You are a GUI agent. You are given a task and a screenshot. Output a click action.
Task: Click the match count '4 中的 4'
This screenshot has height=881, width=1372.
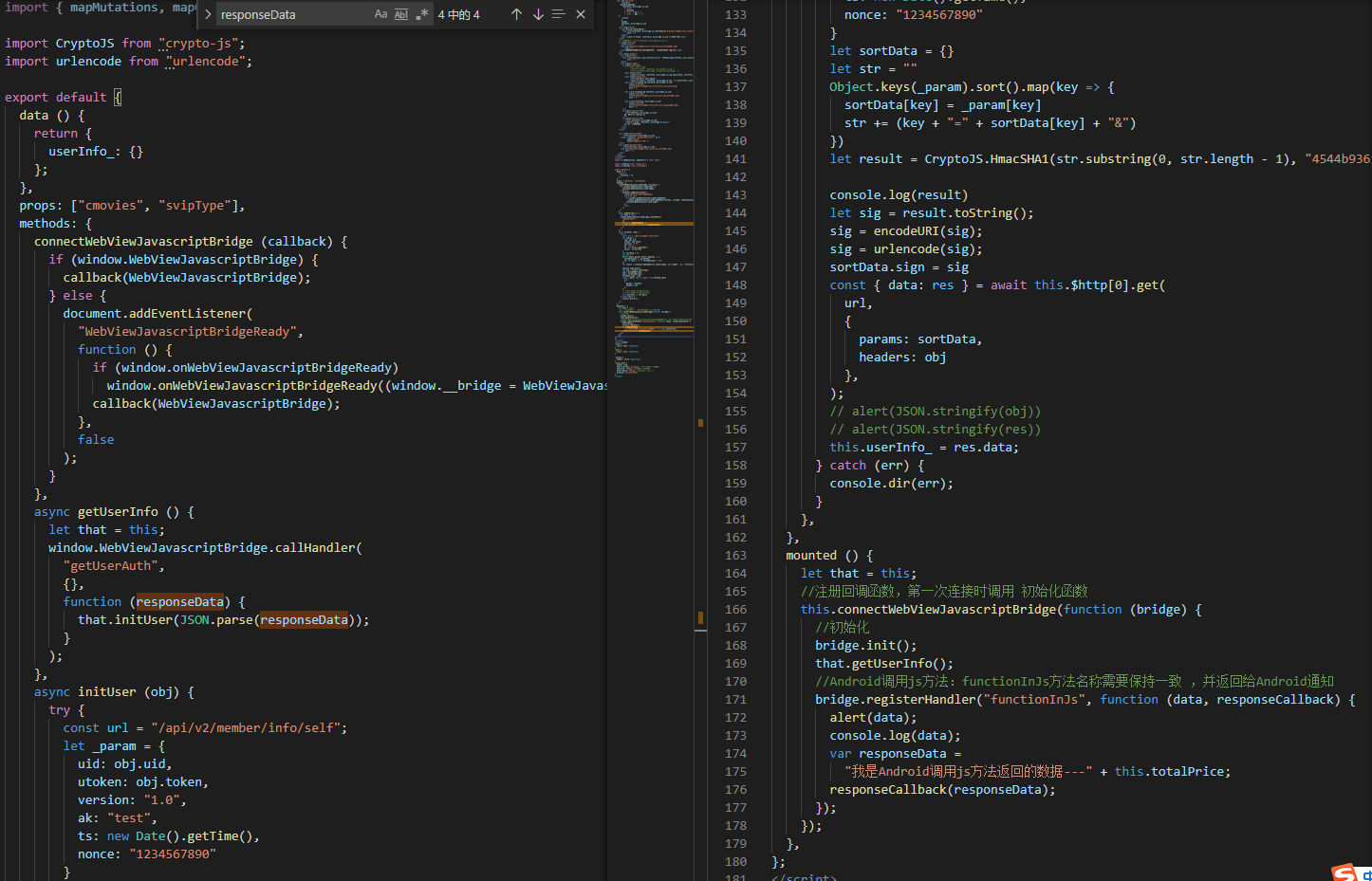click(458, 14)
